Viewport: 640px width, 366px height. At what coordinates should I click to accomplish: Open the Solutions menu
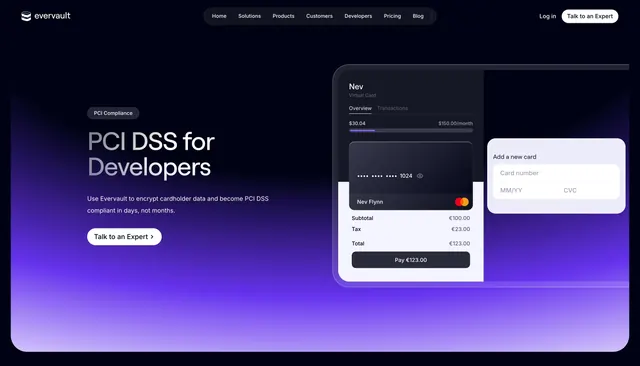[x=249, y=16]
